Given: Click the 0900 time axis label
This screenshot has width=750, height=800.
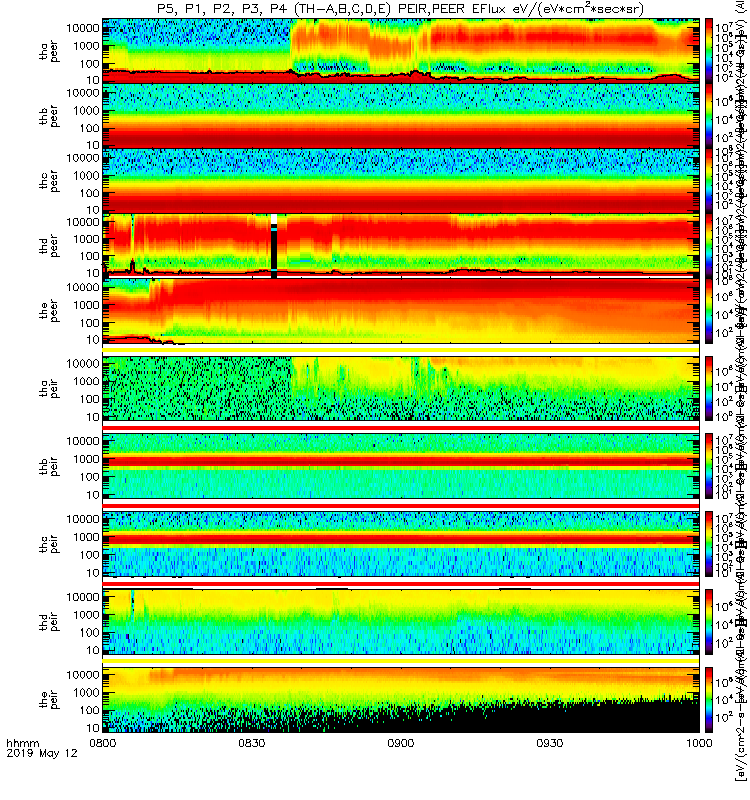Looking at the screenshot, I should click(401, 743).
